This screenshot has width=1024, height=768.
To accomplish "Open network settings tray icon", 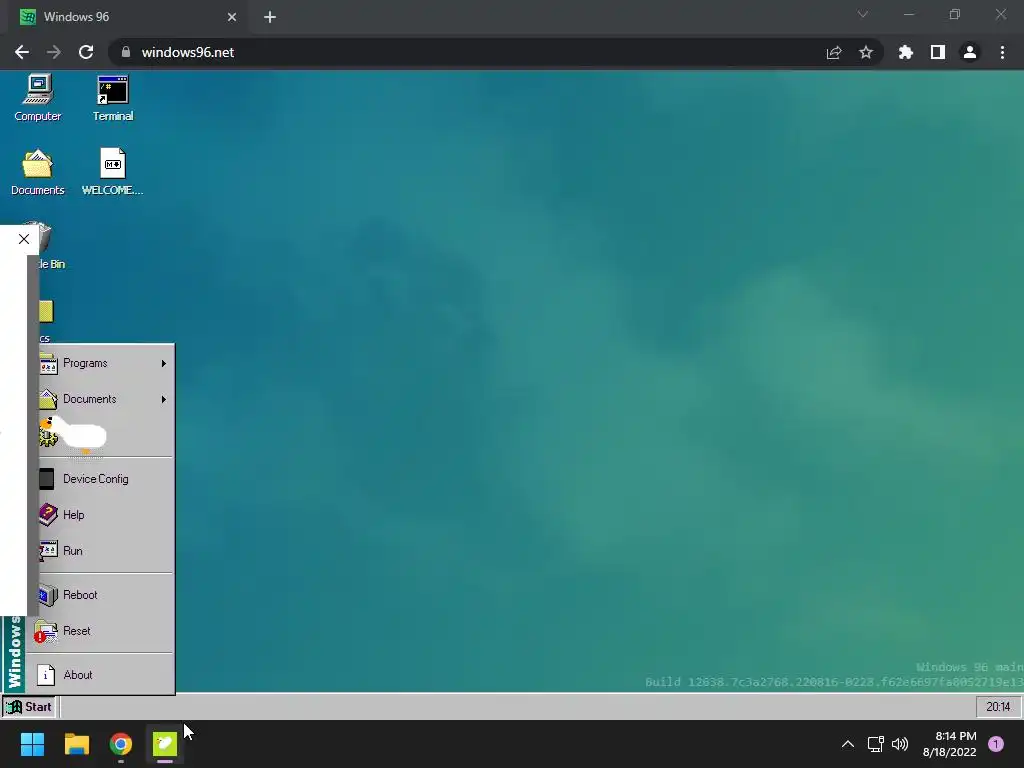I will [875, 744].
